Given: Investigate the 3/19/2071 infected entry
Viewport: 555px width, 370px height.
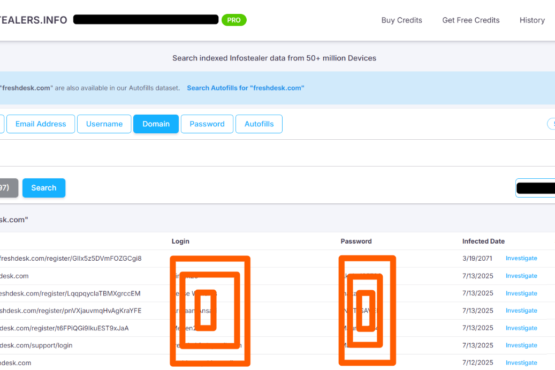Looking at the screenshot, I should pos(521,258).
